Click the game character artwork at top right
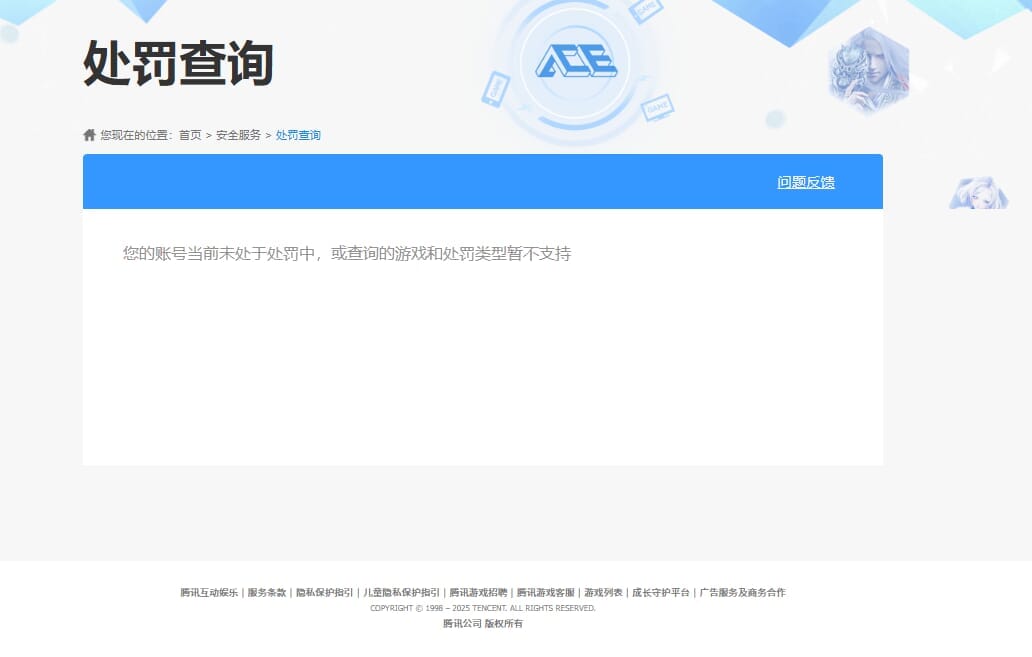The width and height of the screenshot is (1032, 657). click(868, 68)
